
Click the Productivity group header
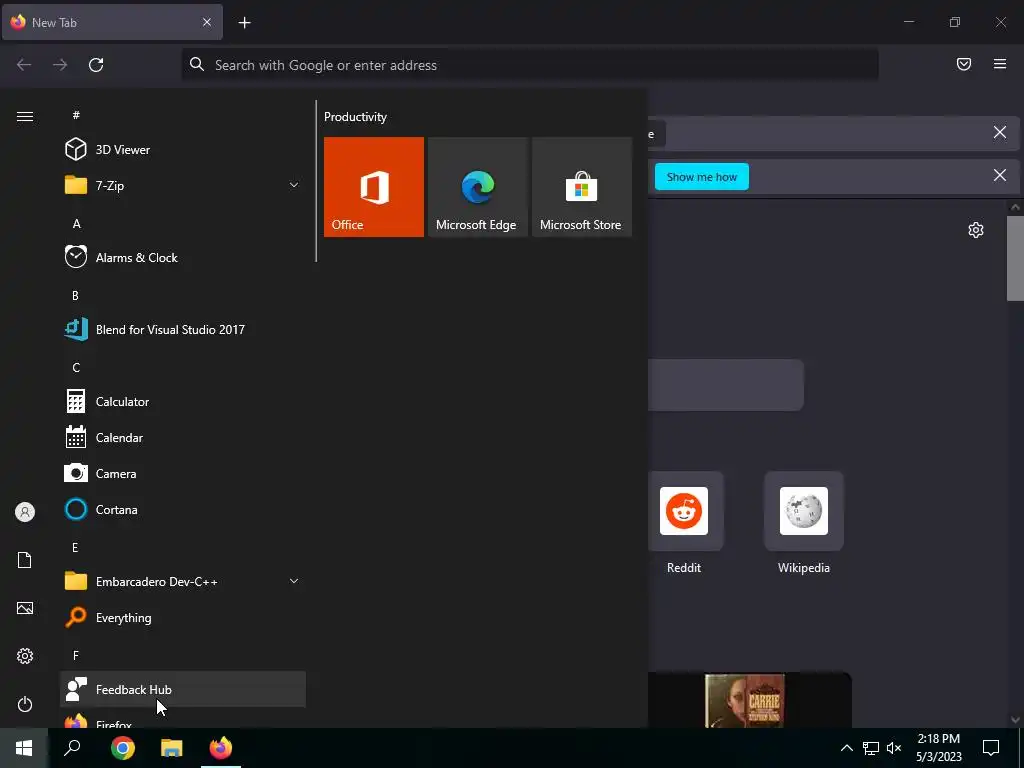(x=355, y=117)
